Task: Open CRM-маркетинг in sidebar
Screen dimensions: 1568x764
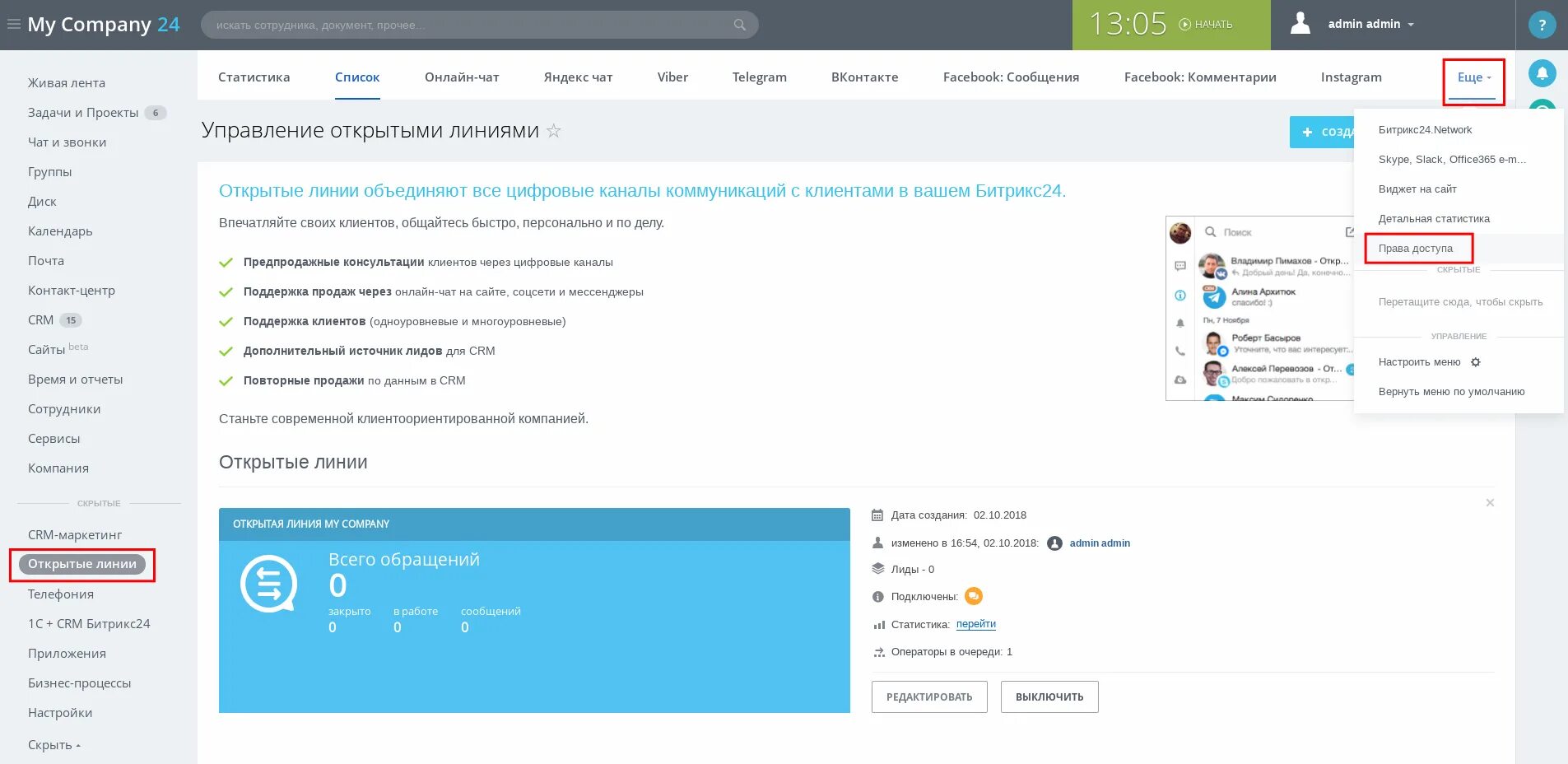Action: [75, 535]
